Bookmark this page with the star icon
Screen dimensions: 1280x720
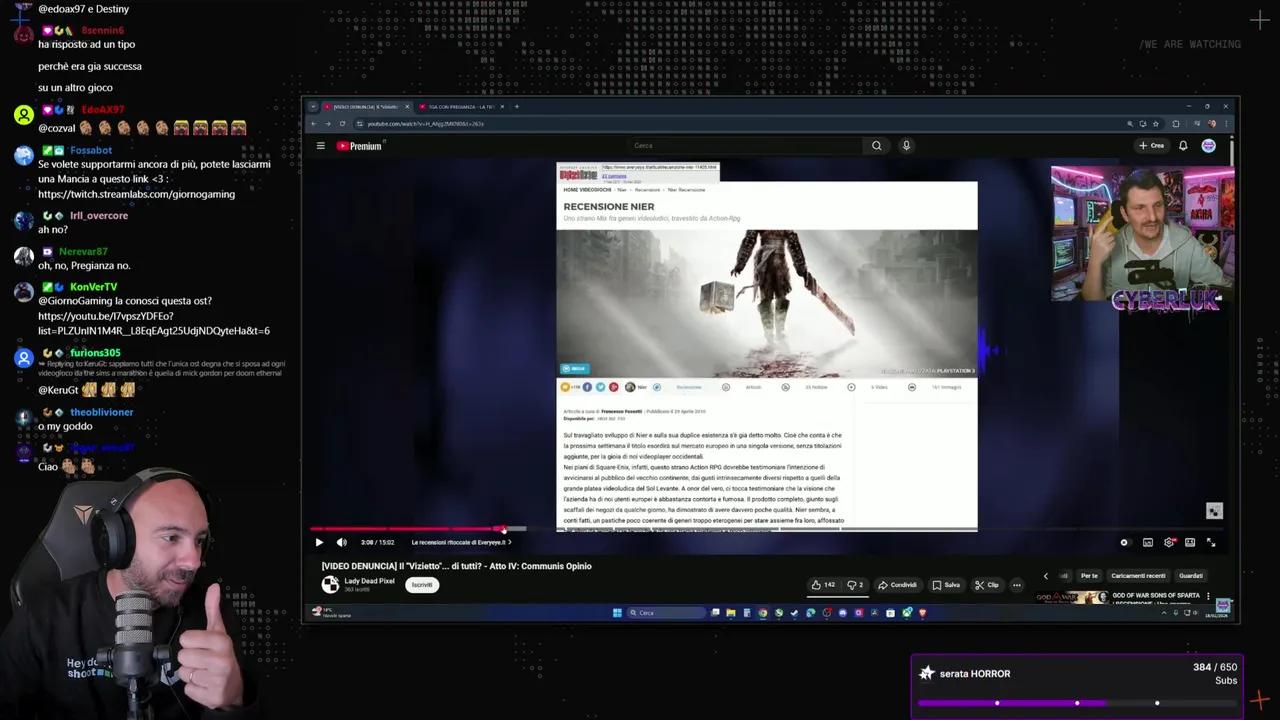1155,124
